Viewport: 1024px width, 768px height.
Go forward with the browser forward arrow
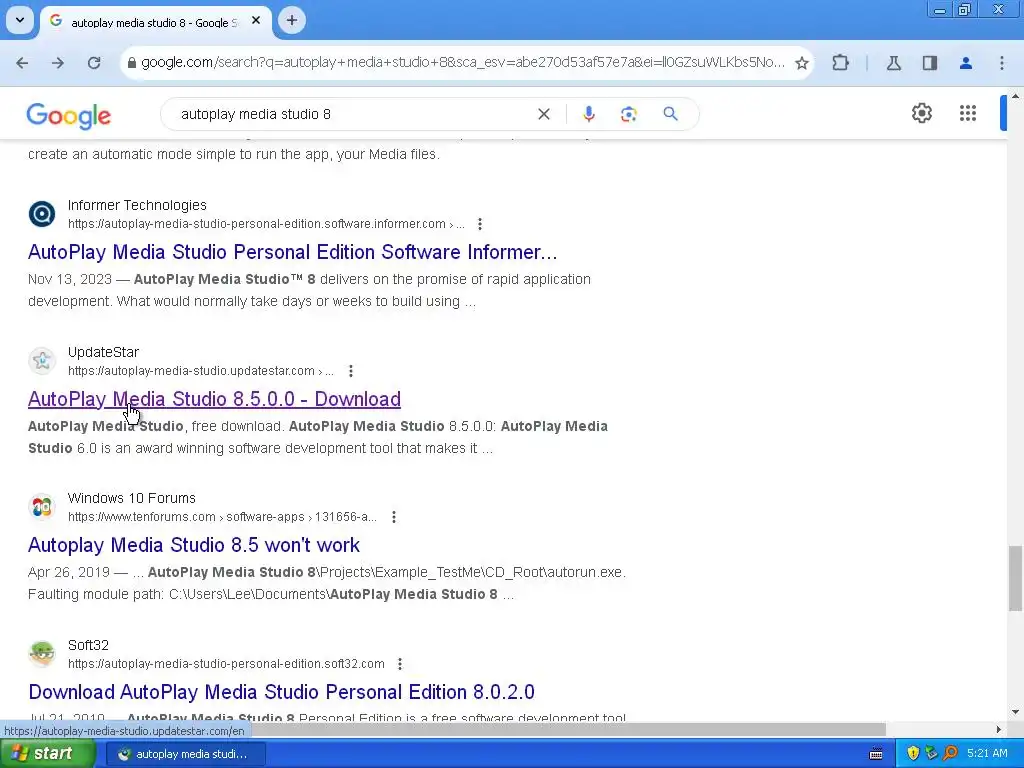(58, 63)
